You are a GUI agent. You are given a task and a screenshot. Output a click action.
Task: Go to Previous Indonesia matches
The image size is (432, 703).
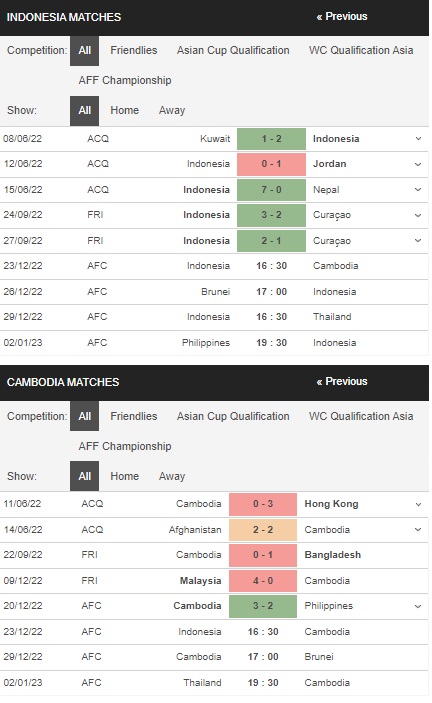point(342,17)
